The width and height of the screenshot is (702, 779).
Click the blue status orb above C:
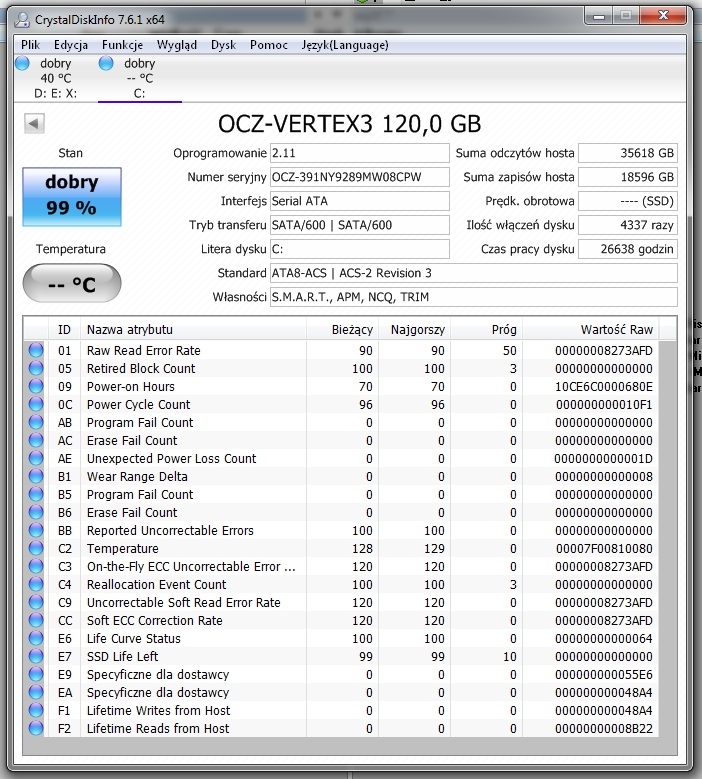click(106, 63)
